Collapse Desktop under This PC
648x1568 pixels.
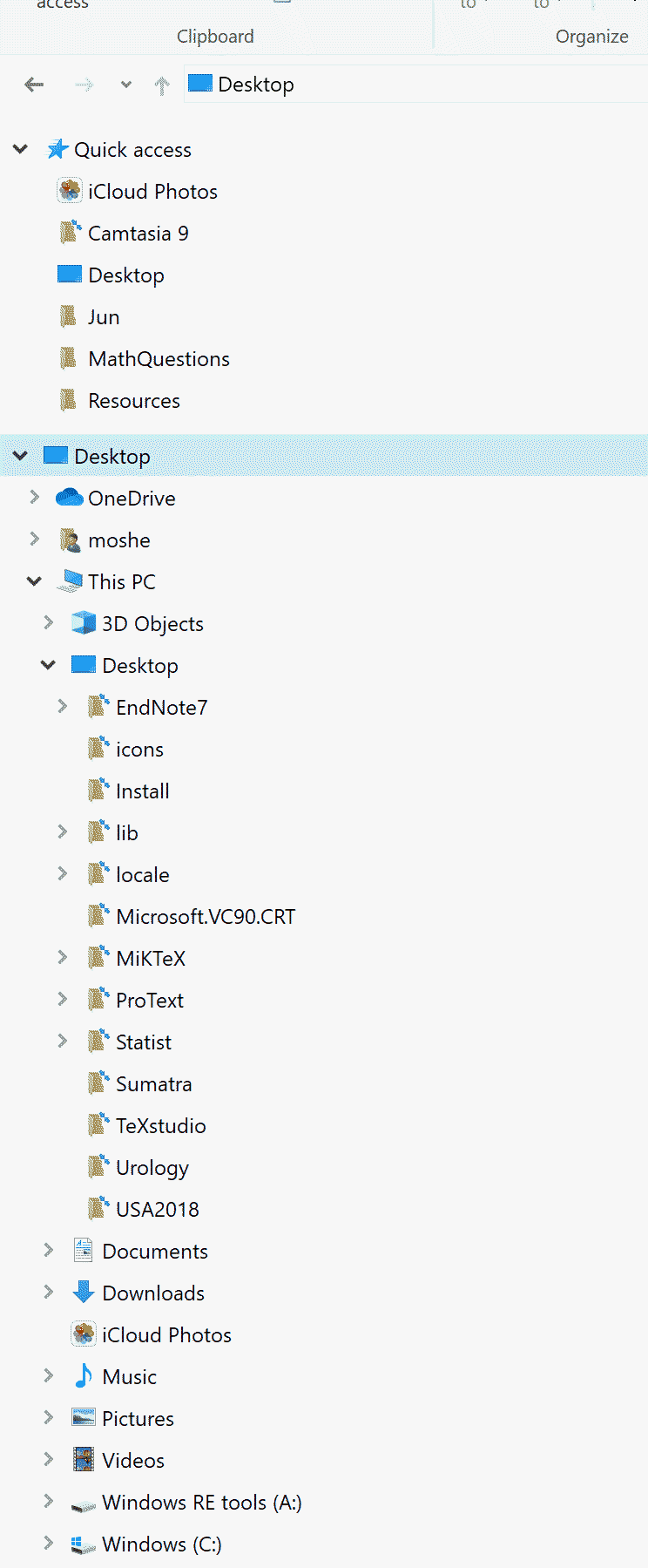point(49,664)
